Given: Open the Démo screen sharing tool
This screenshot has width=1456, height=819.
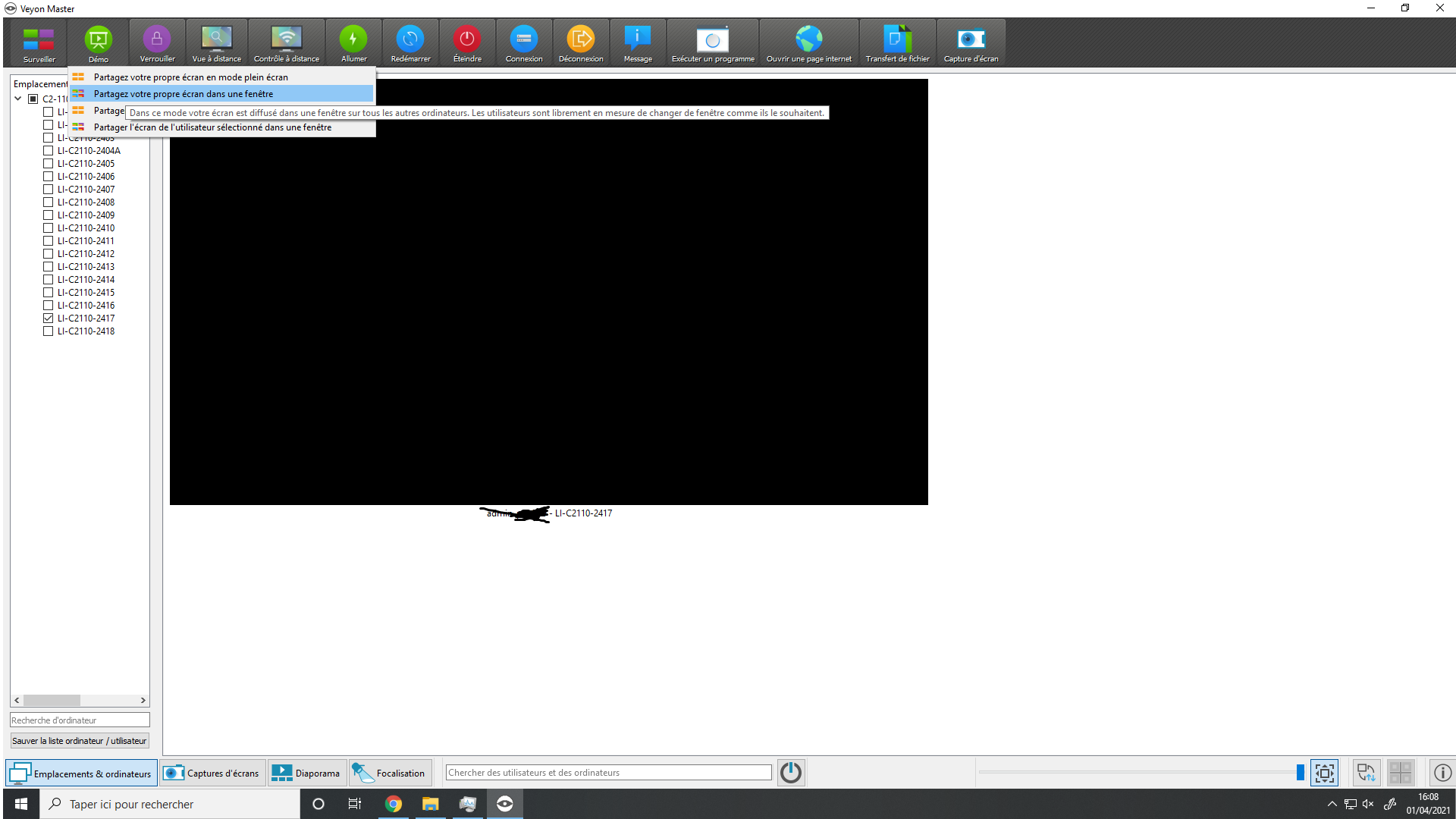Looking at the screenshot, I should click(x=99, y=43).
